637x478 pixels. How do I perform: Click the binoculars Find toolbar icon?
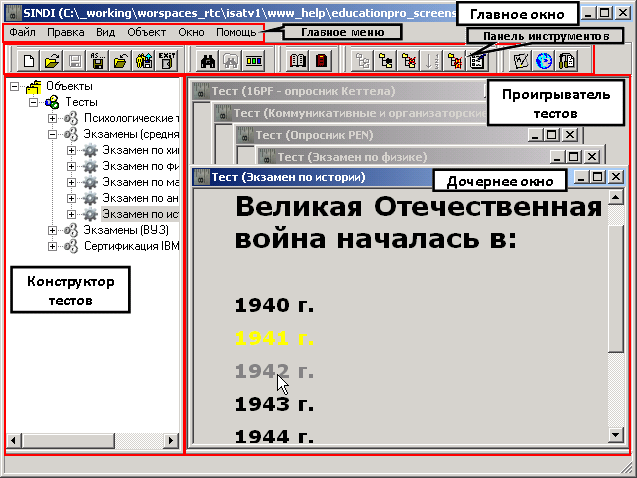coord(207,61)
